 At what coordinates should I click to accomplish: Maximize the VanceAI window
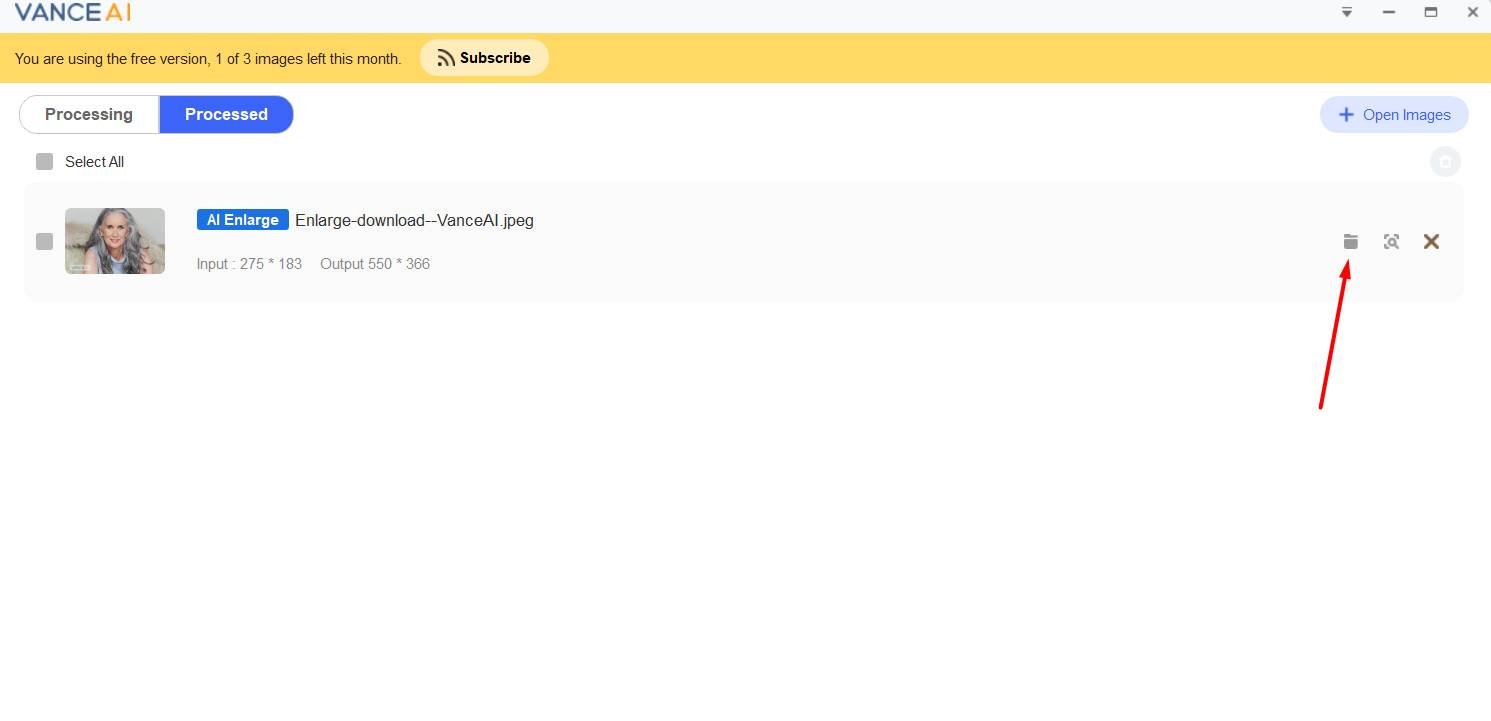pos(1431,12)
